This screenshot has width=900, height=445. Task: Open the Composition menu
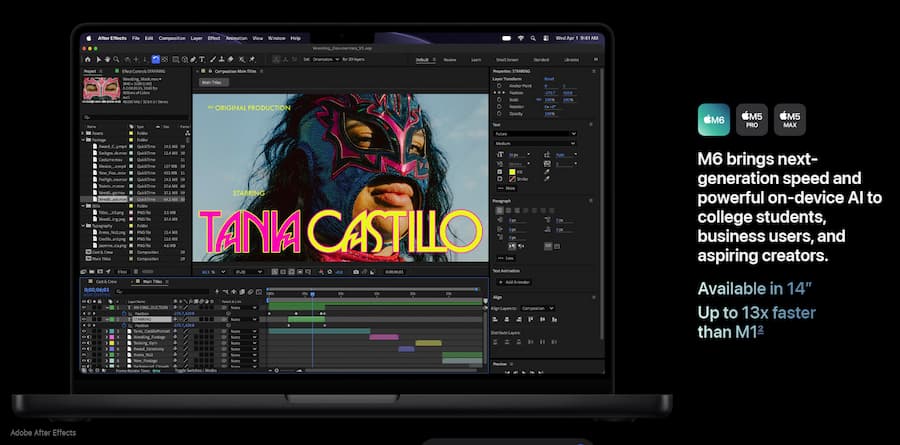[x=172, y=38]
